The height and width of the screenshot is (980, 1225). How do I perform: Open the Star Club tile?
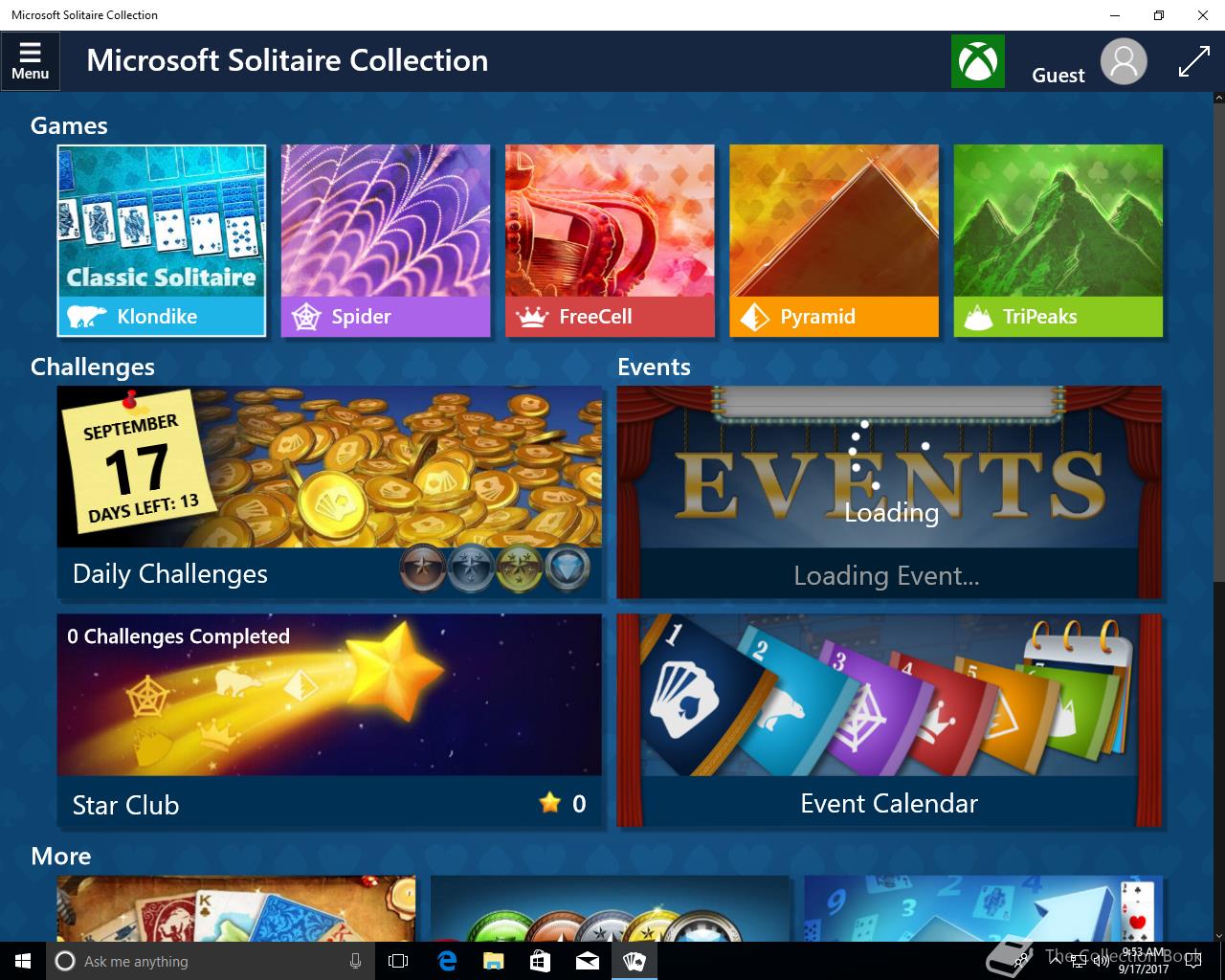(x=330, y=721)
